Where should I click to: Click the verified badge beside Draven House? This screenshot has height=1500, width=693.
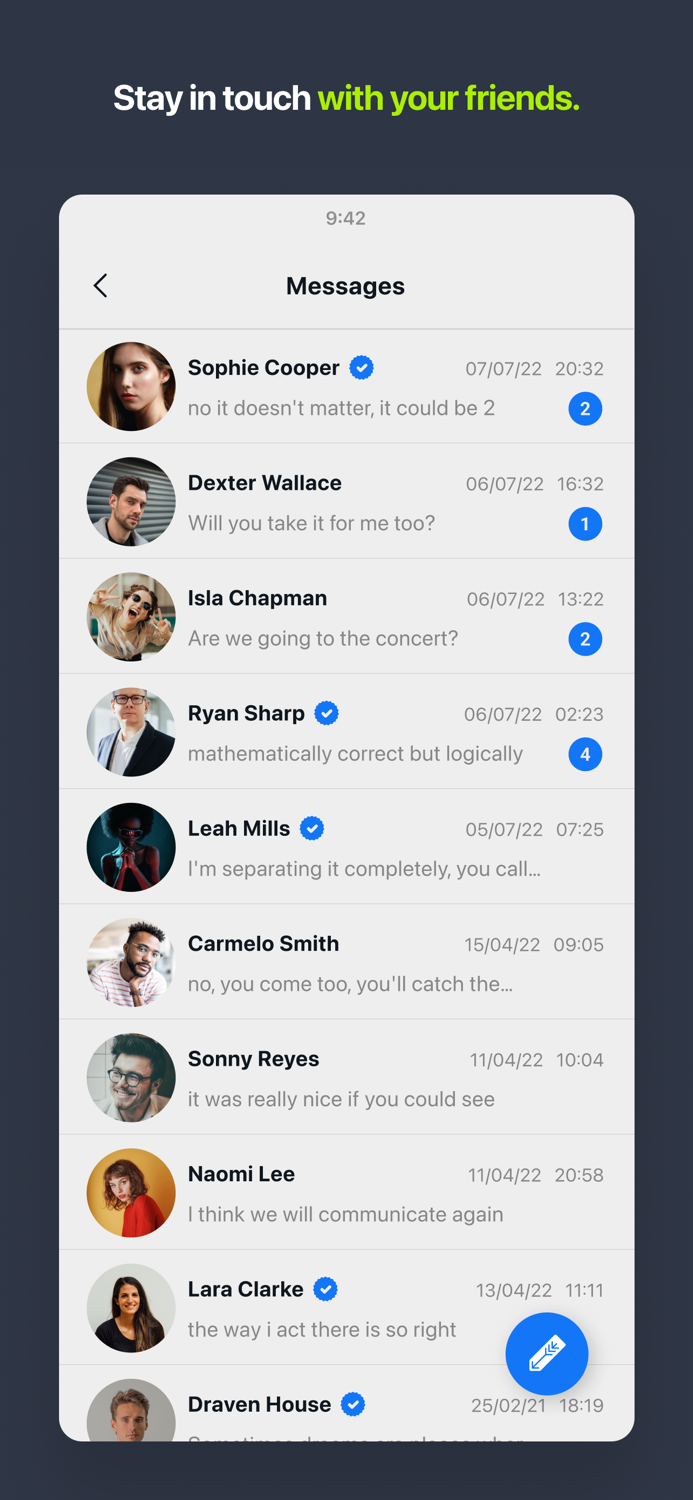point(353,1405)
